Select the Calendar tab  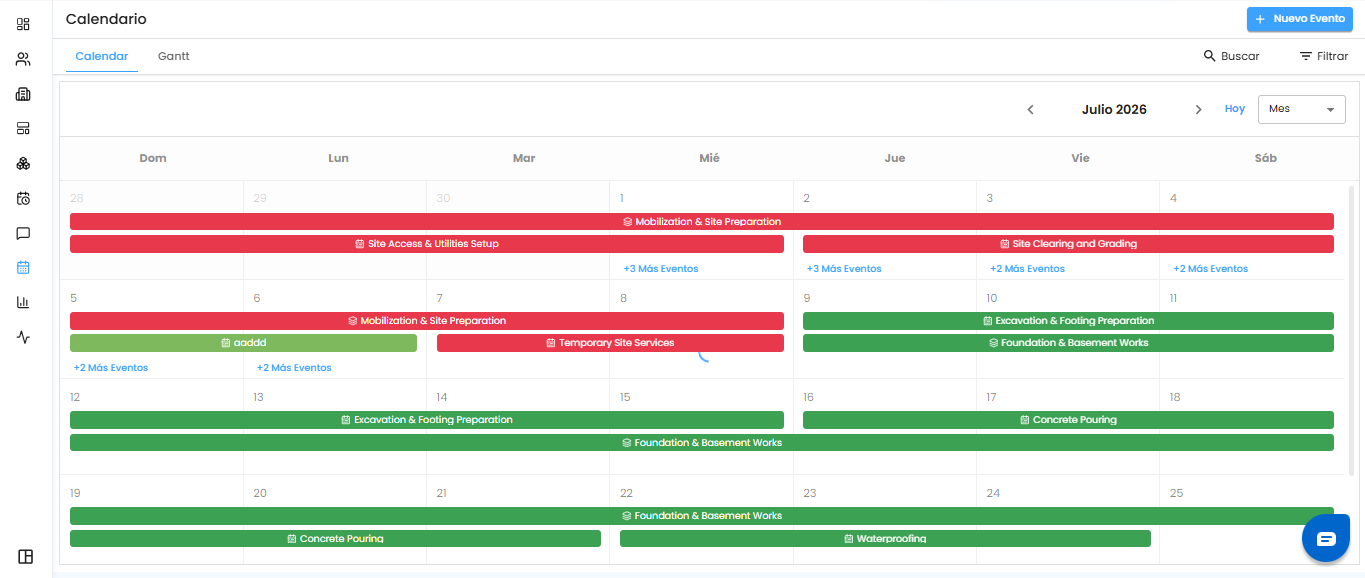pyautogui.click(x=102, y=56)
